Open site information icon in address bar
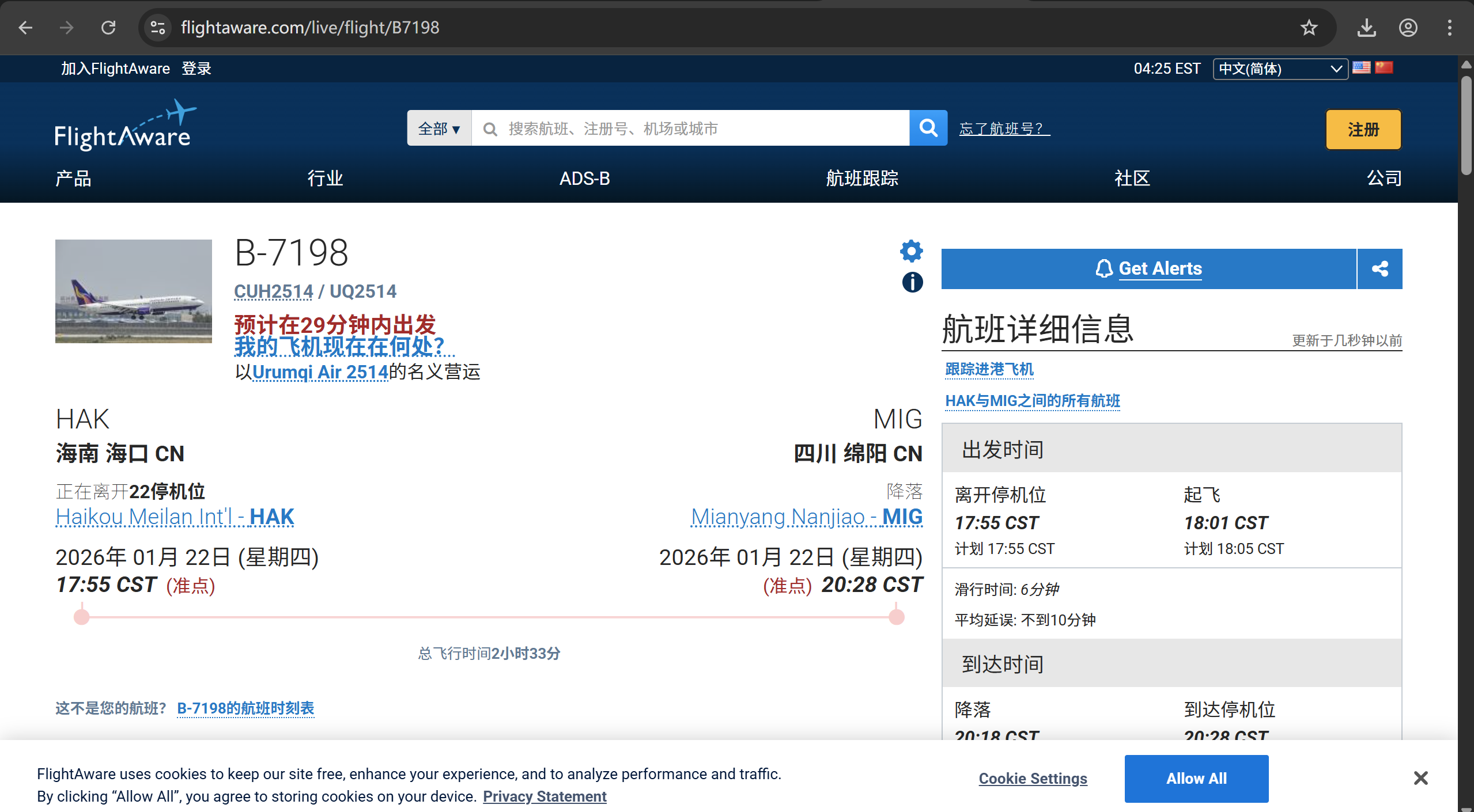Screen dimensions: 1474x812 (158, 28)
